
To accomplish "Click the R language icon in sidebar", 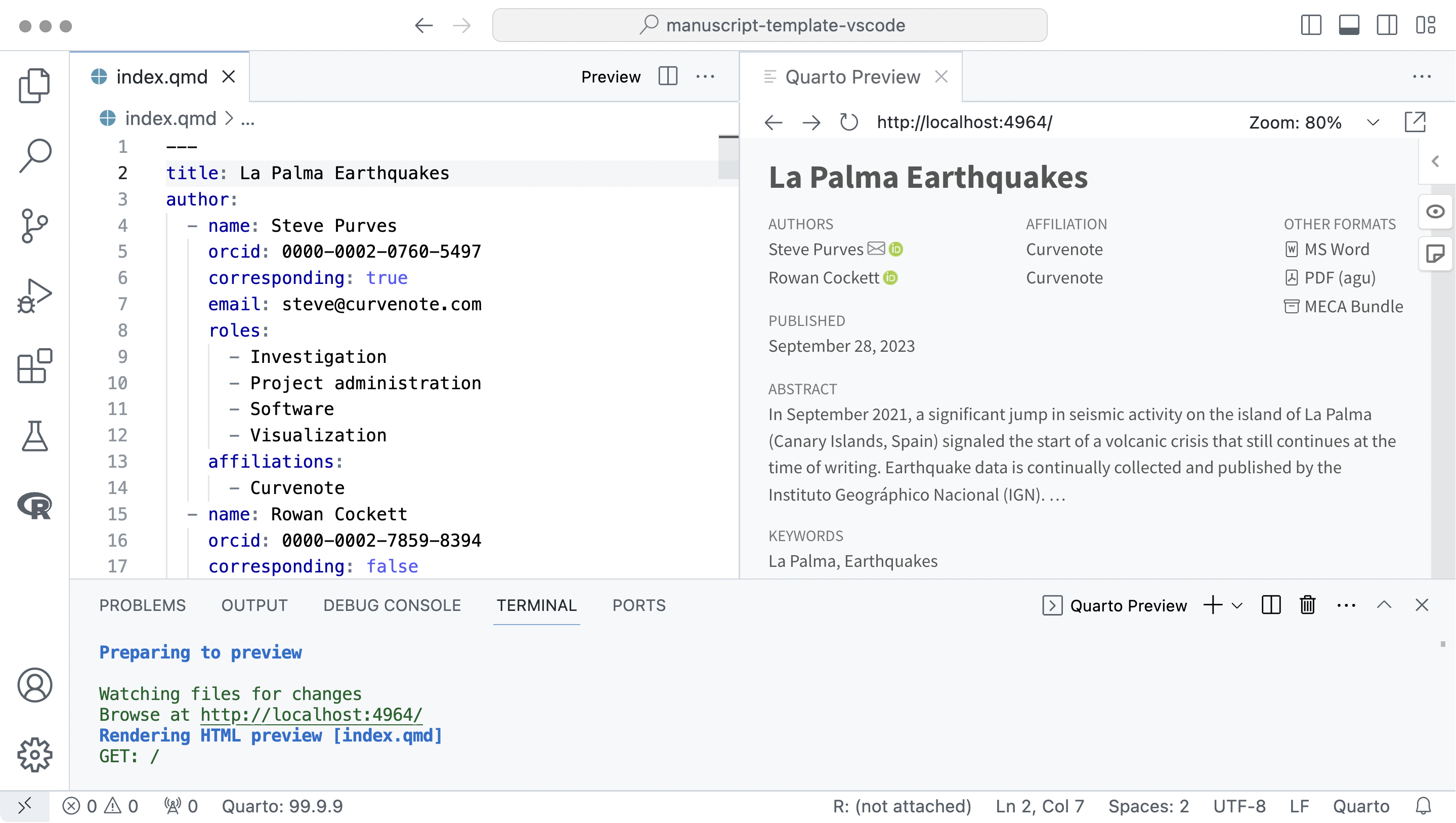I will point(35,505).
